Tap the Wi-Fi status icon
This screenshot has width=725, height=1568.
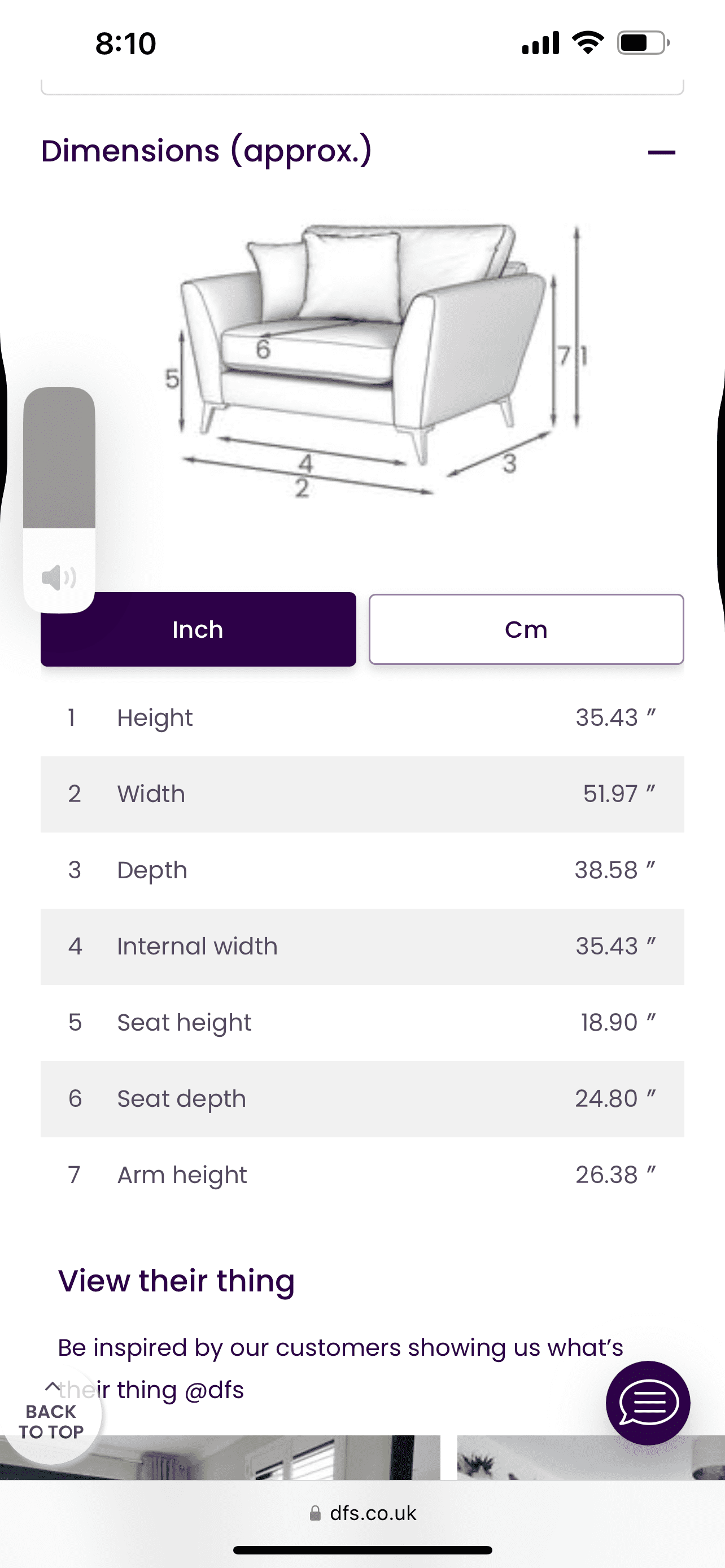click(587, 42)
